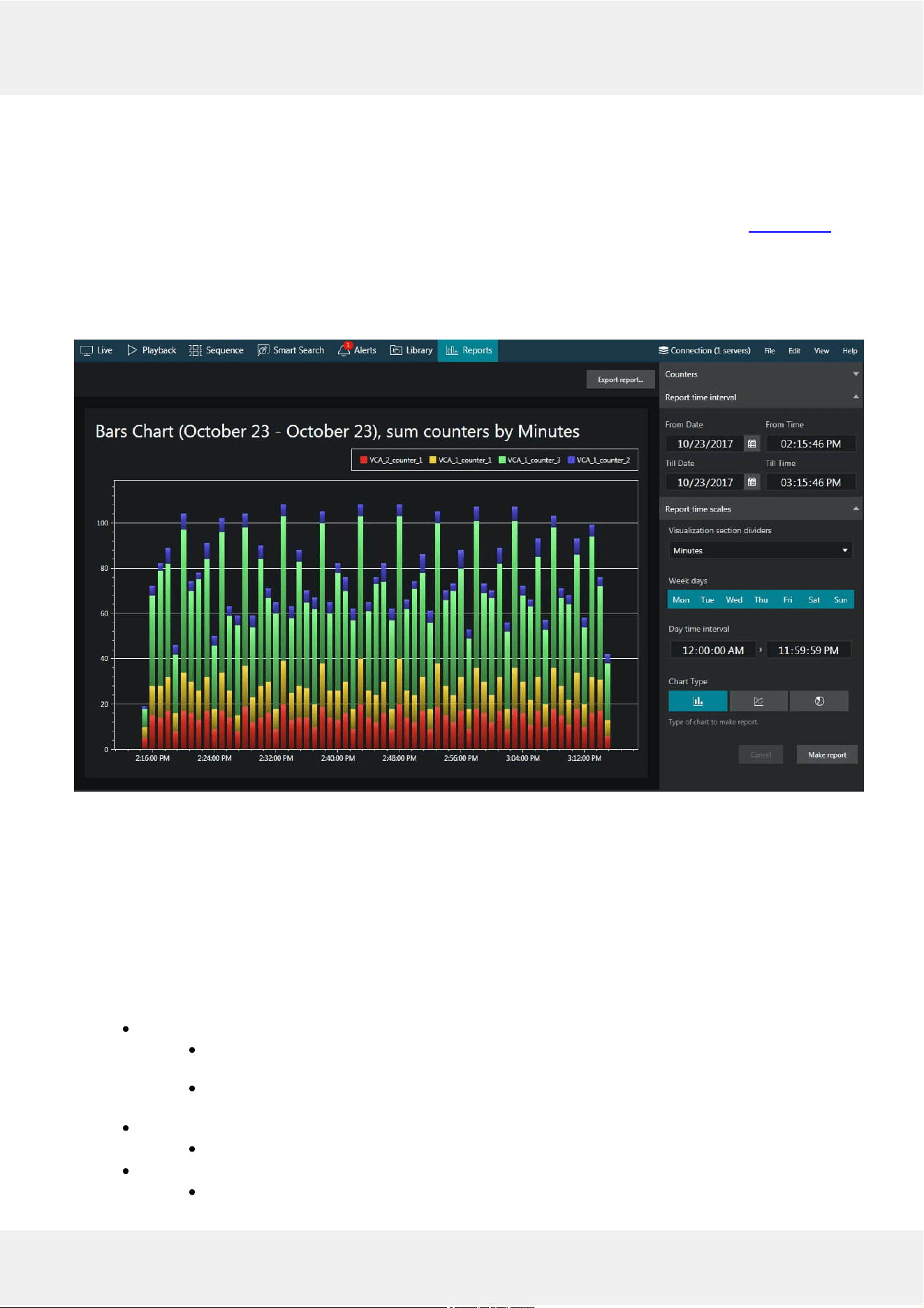Open the Till Date calendar picker
This screenshot has height=1308, width=924.
[x=752, y=482]
